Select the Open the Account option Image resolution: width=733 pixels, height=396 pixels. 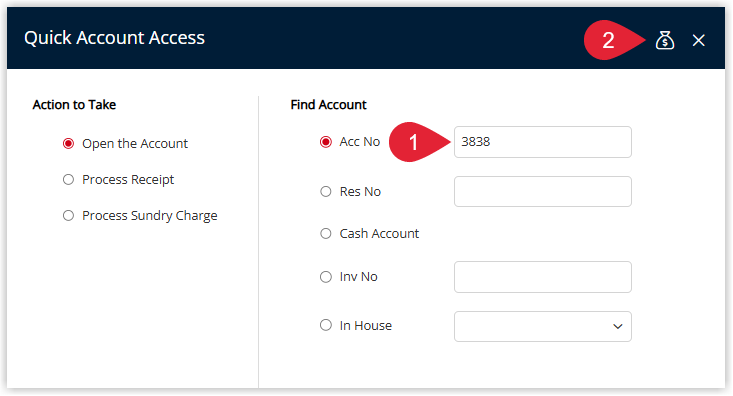[68, 144]
